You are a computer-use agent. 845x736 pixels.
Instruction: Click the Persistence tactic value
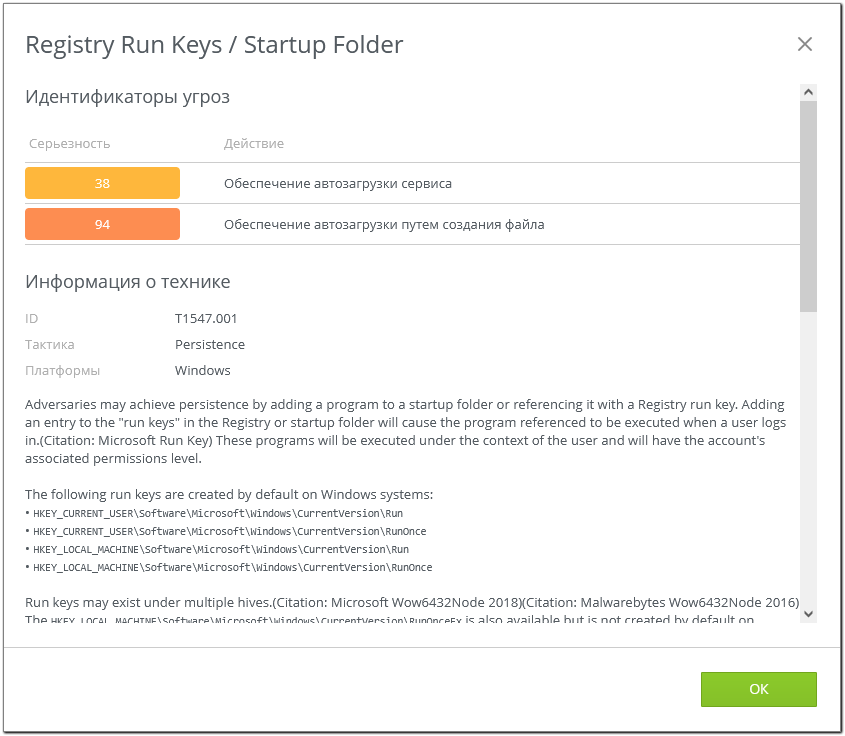tap(210, 345)
